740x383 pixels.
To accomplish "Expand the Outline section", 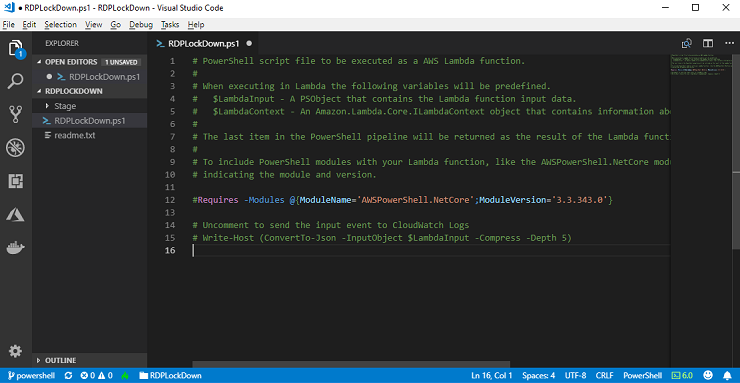I will [x=60, y=360].
